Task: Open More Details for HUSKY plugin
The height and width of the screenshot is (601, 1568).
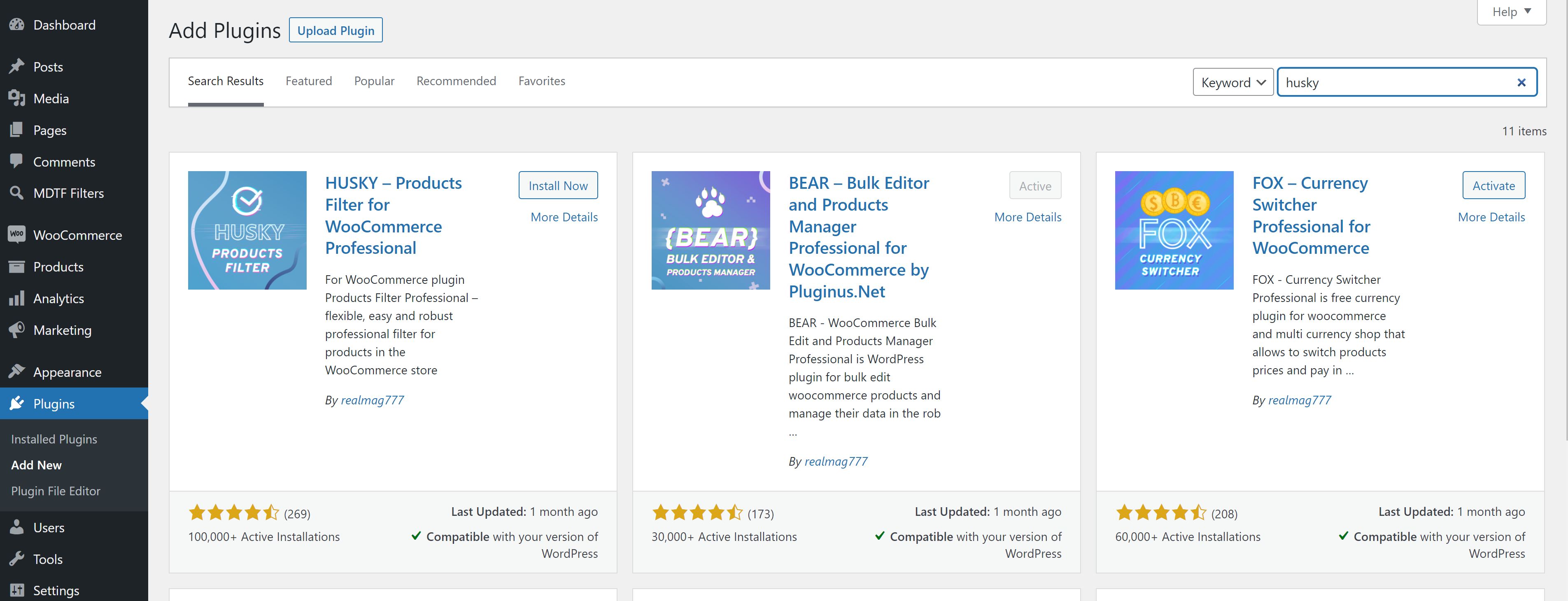Action: 564,216
